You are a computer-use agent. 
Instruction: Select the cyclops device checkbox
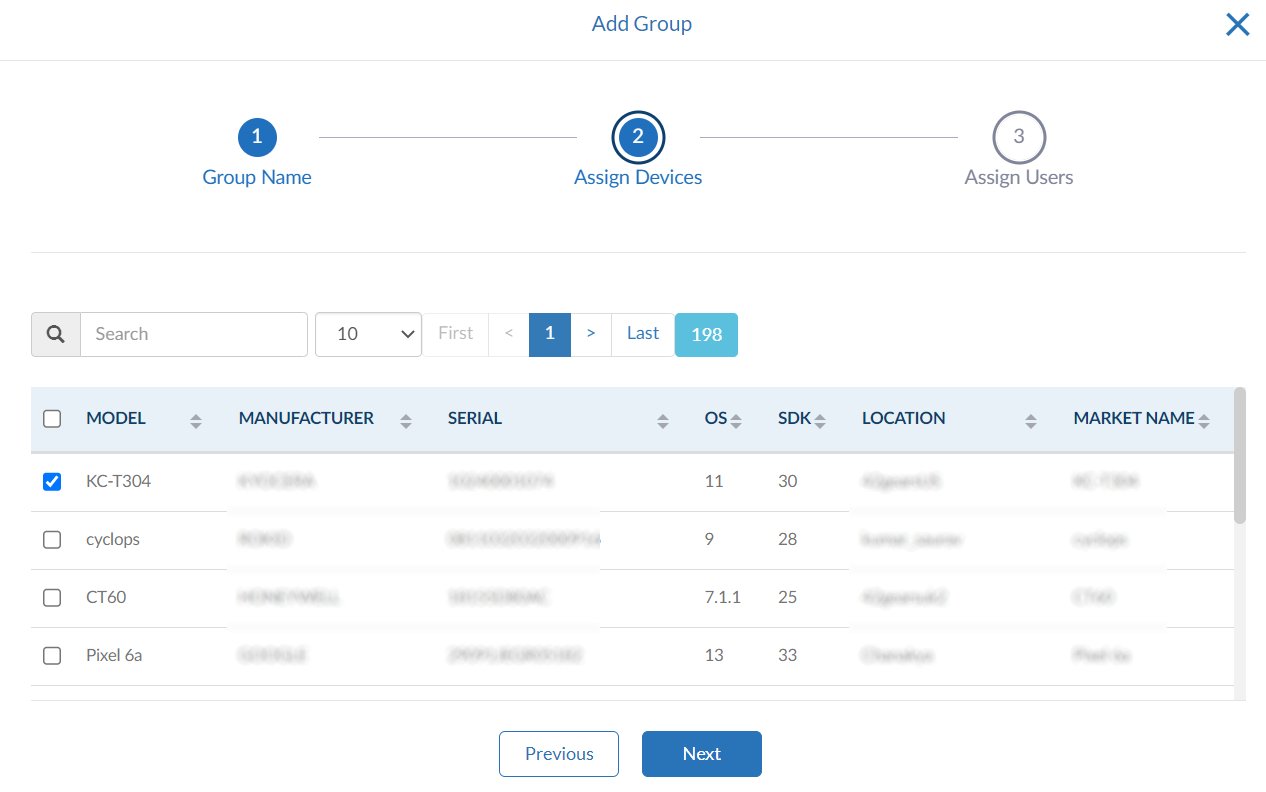point(52,540)
